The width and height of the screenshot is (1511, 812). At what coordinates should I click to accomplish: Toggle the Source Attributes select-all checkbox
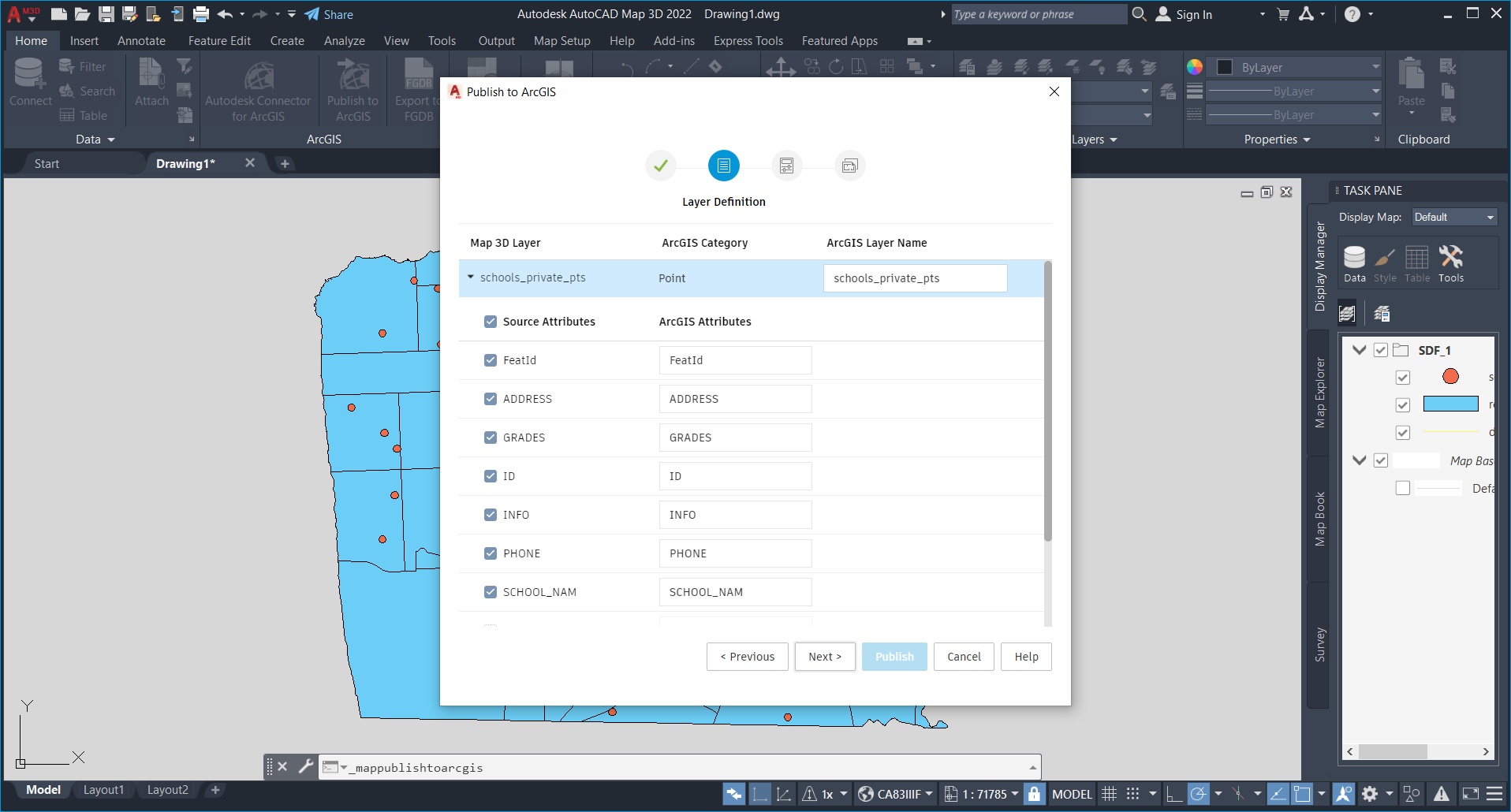(491, 322)
